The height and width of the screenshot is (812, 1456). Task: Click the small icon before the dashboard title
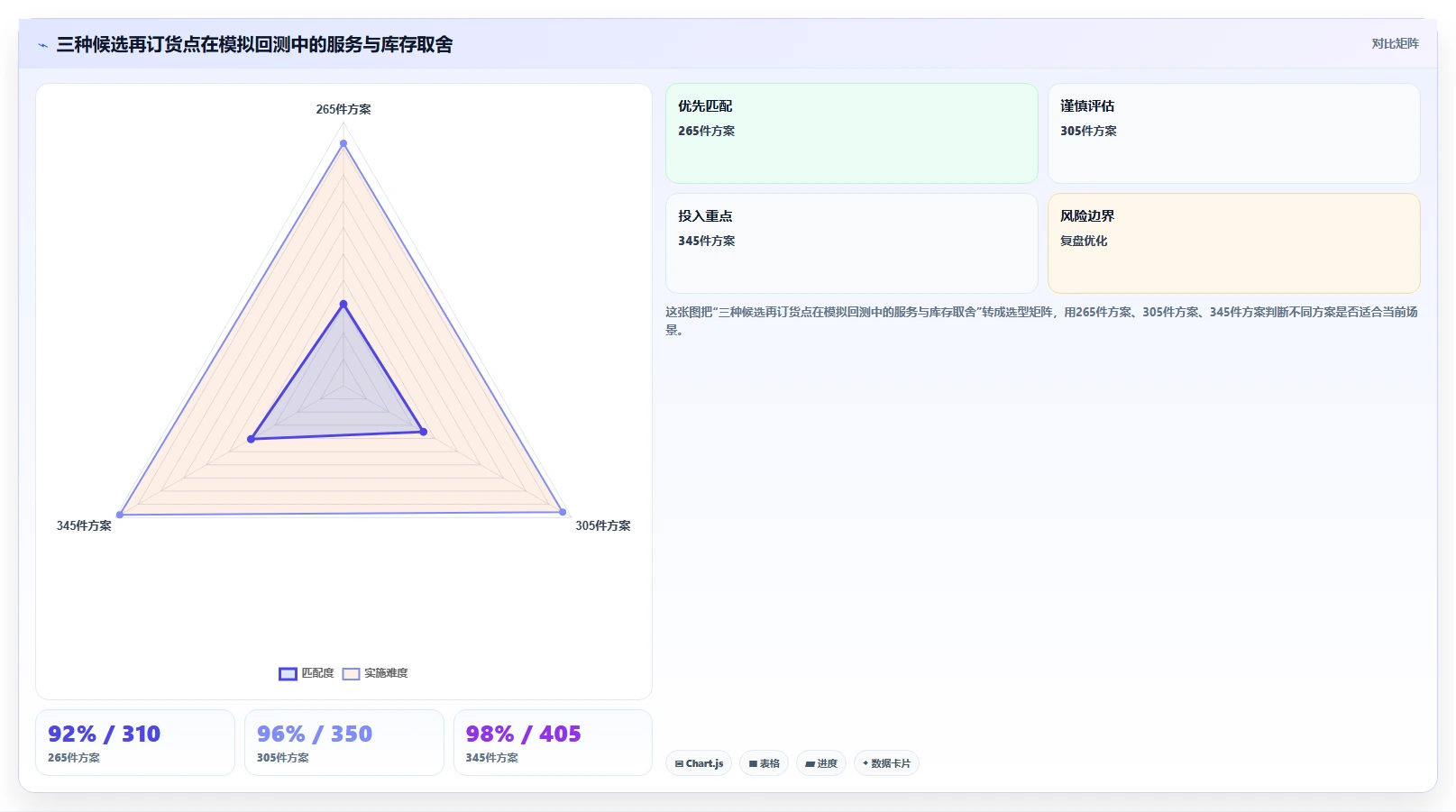(x=42, y=45)
